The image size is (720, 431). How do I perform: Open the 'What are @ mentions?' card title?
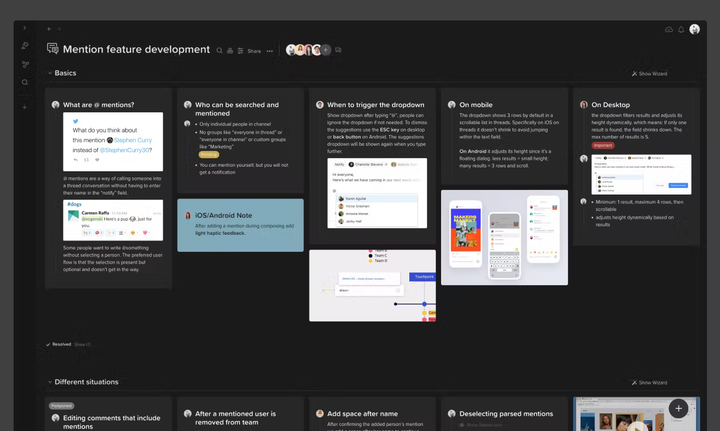click(x=98, y=105)
